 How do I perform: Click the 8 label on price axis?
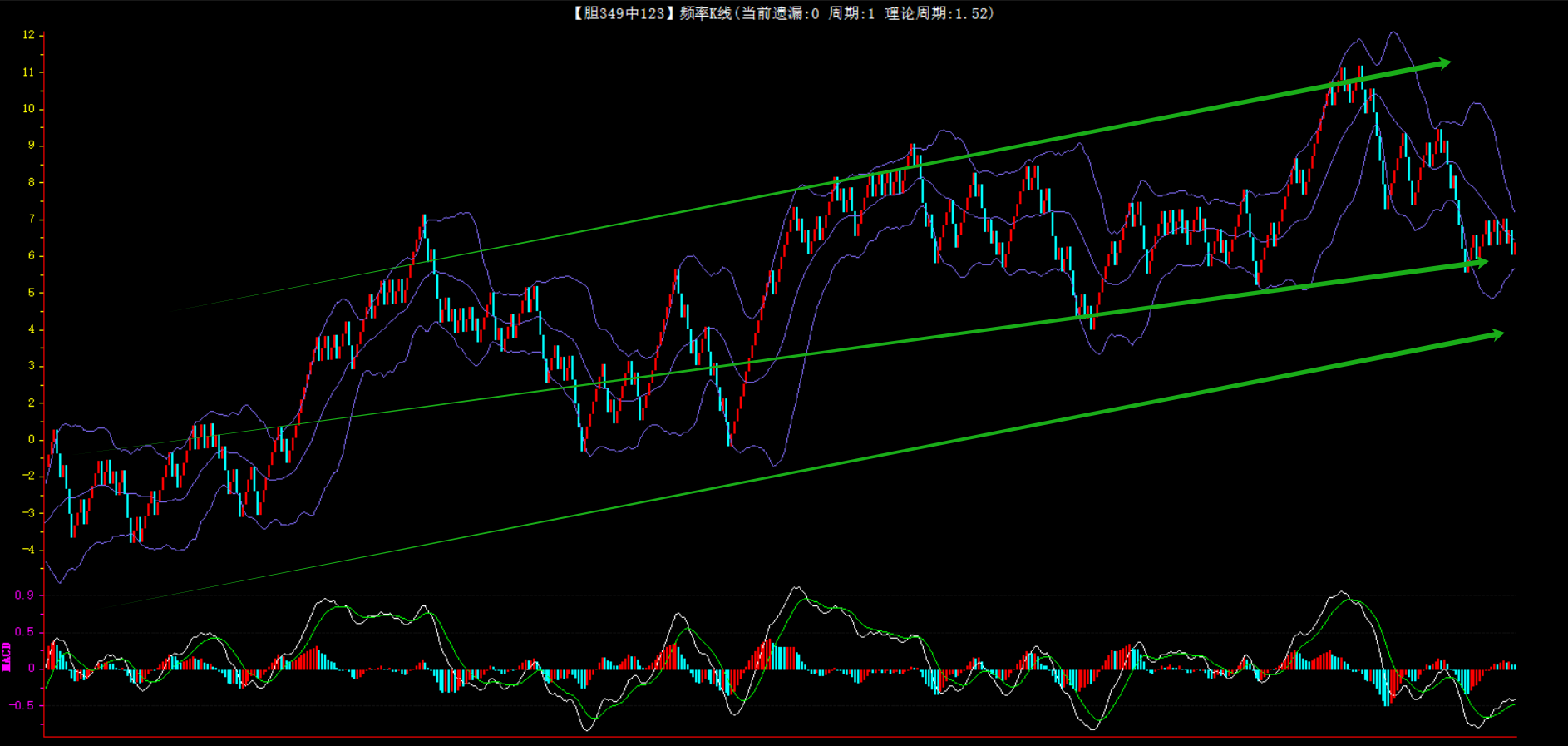(x=32, y=182)
